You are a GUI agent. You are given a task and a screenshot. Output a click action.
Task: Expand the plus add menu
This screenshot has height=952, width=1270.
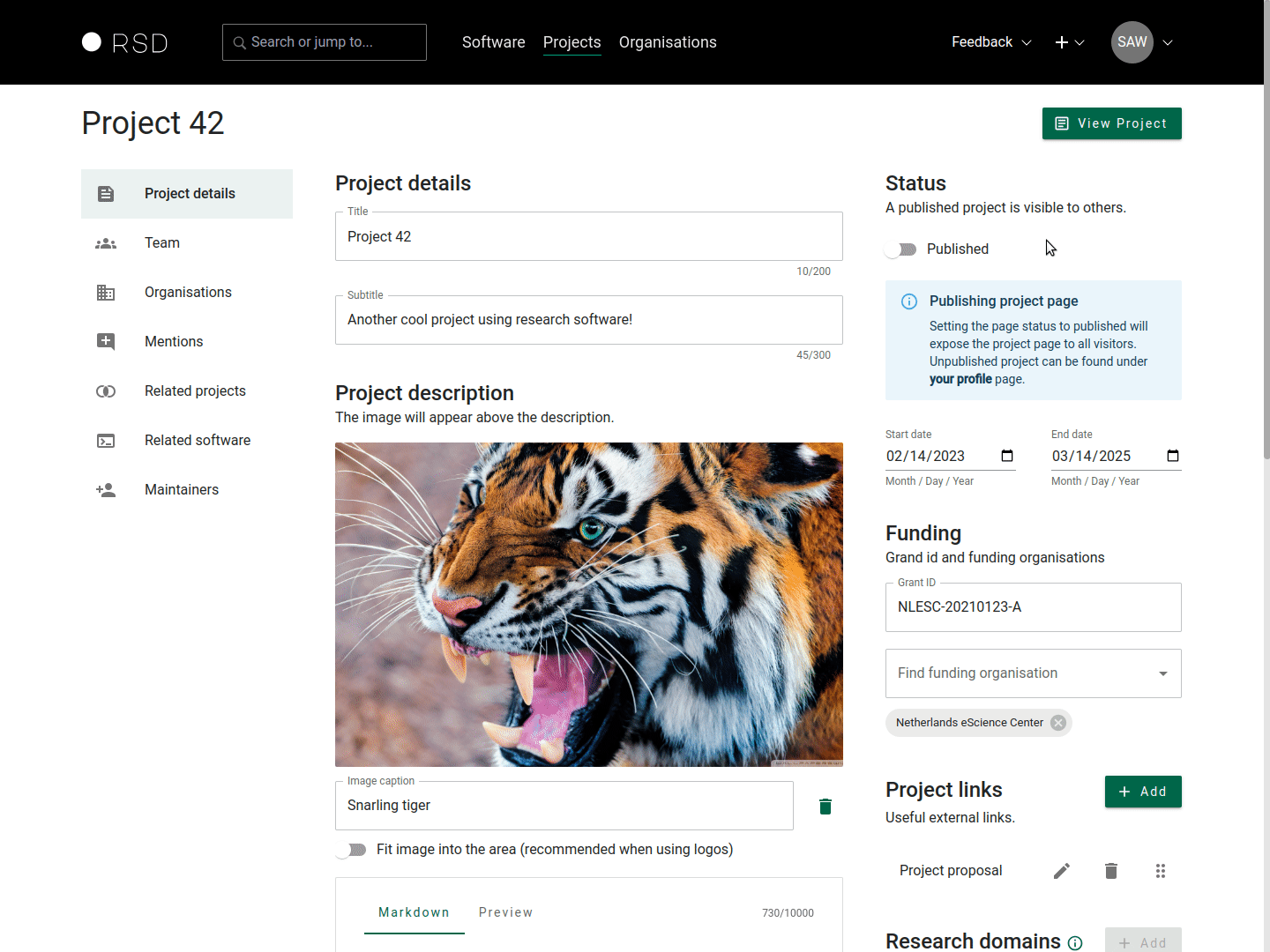click(1069, 42)
